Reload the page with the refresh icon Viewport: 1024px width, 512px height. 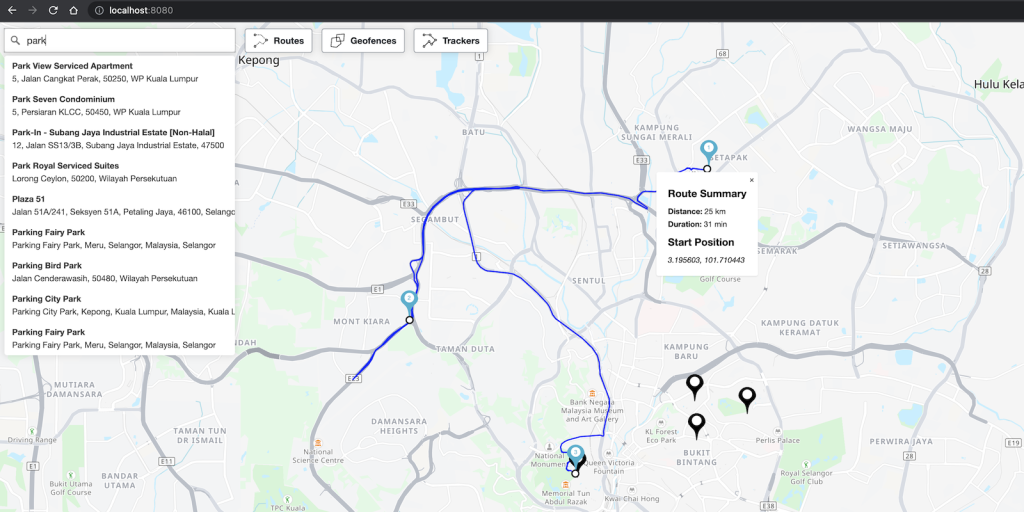click(53, 10)
